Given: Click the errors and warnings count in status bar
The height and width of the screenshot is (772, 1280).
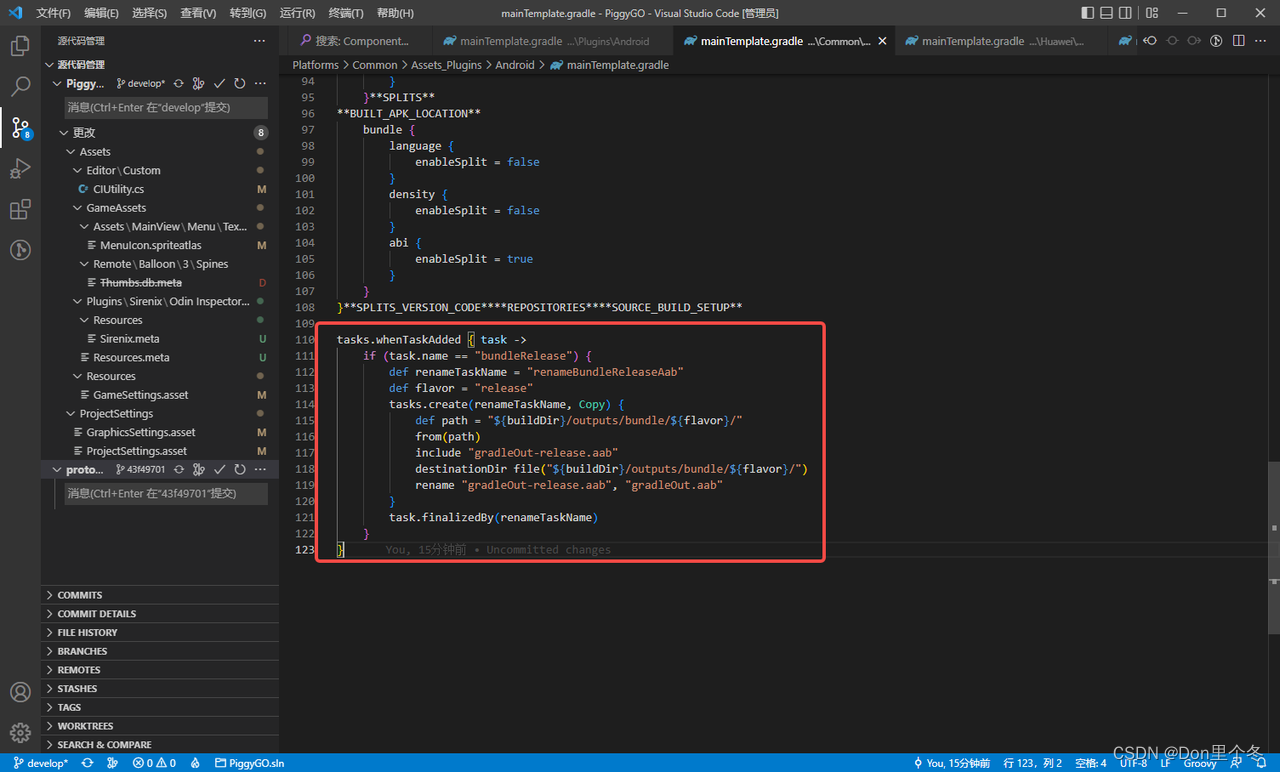Looking at the screenshot, I should tap(154, 763).
